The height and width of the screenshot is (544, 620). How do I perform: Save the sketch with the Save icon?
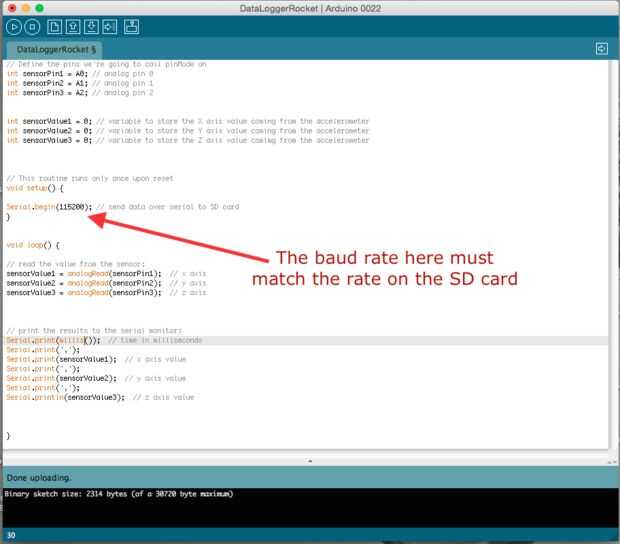point(91,27)
